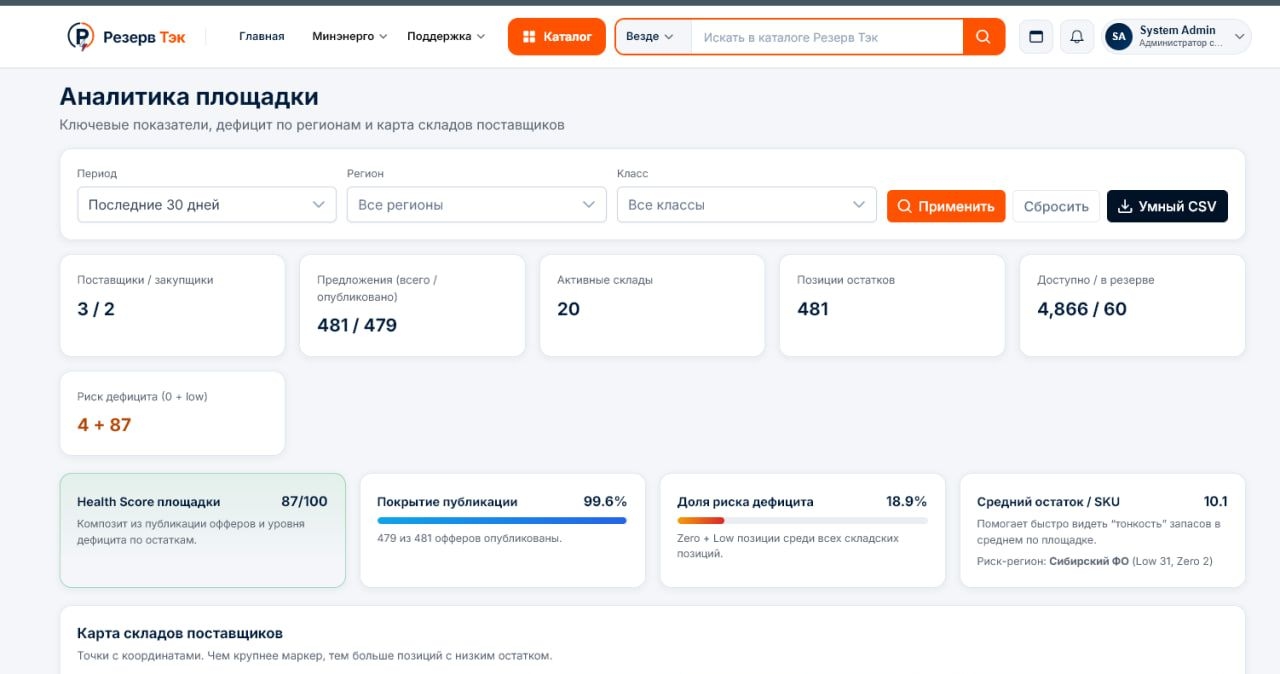Image resolution: width=1280 pixels, height=674 pixels.
Task: Open the Главная menu item
Action: 262,36
